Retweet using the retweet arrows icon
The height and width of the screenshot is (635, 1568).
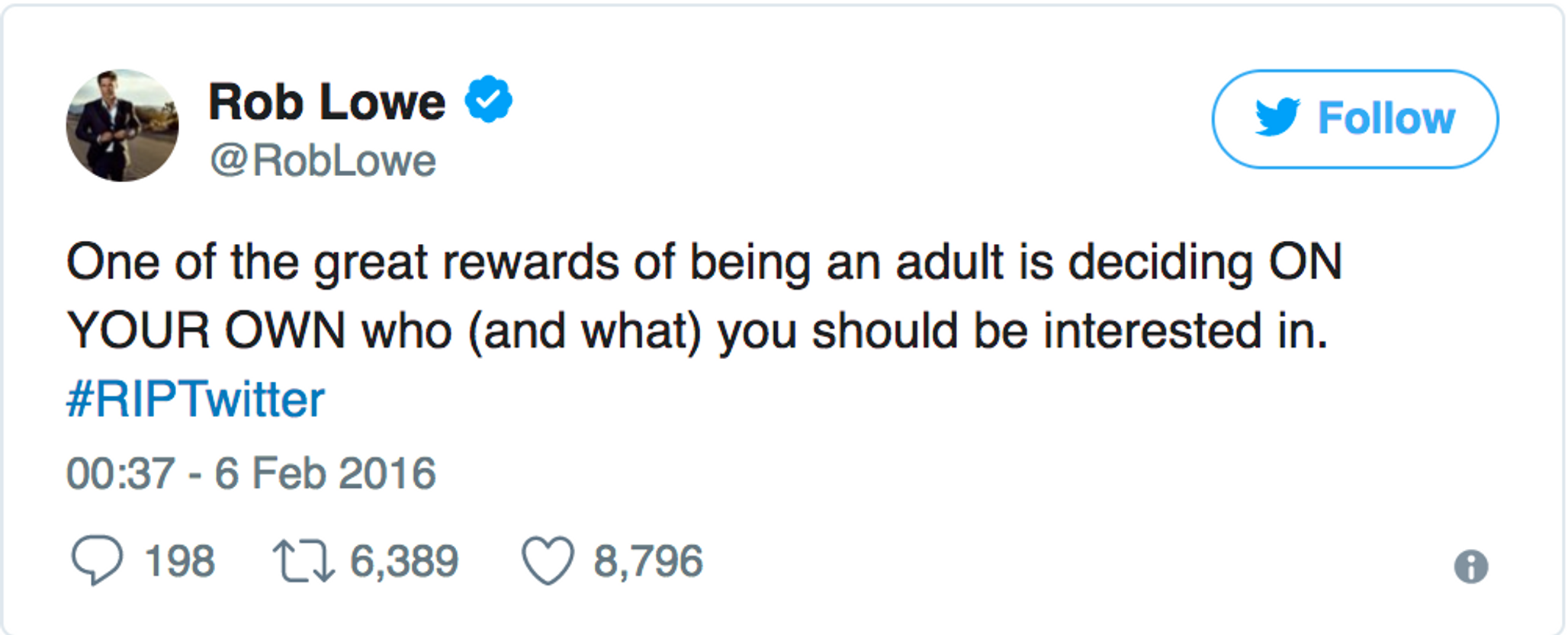click(x=304, y=561)
